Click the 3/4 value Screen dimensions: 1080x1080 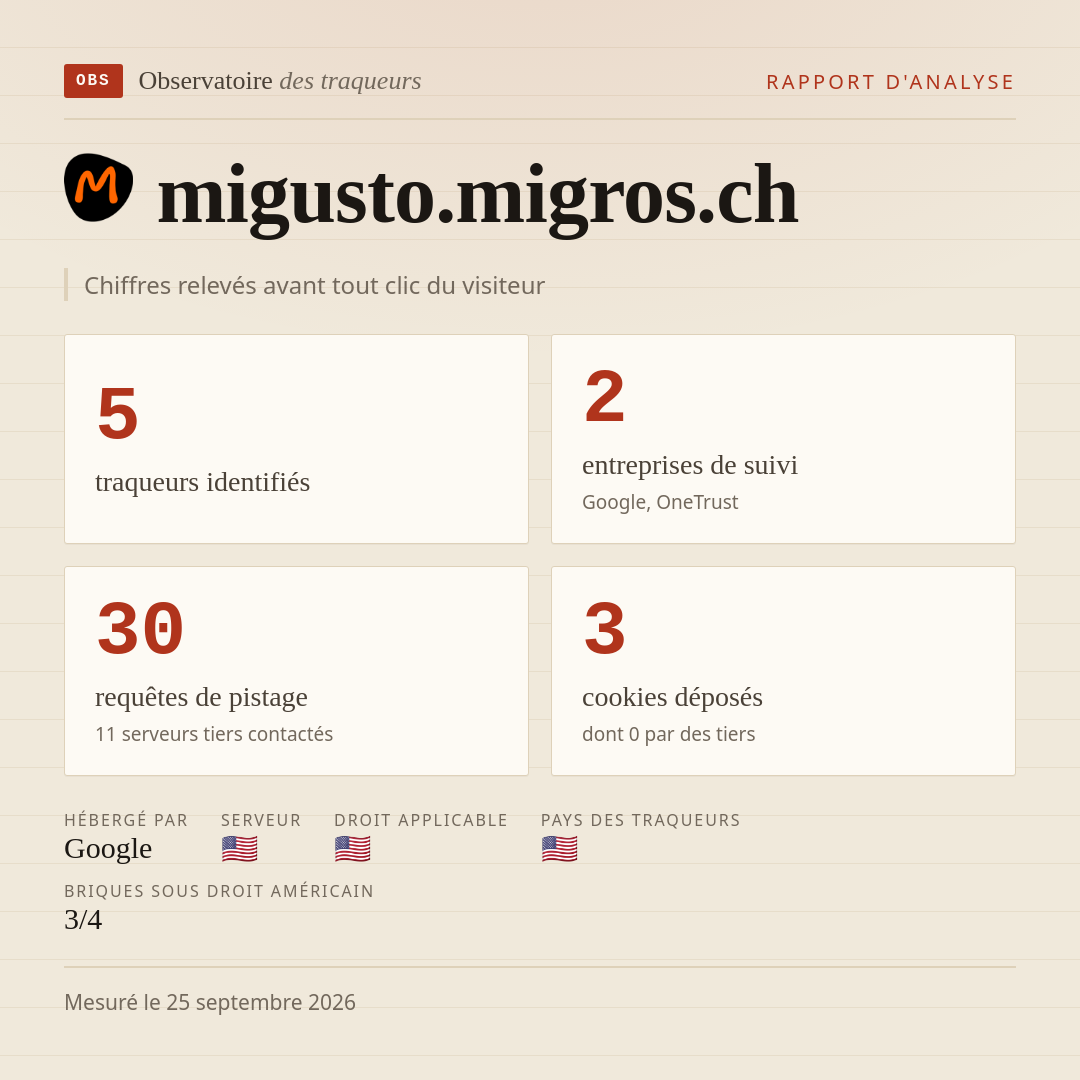click(83, 920)
